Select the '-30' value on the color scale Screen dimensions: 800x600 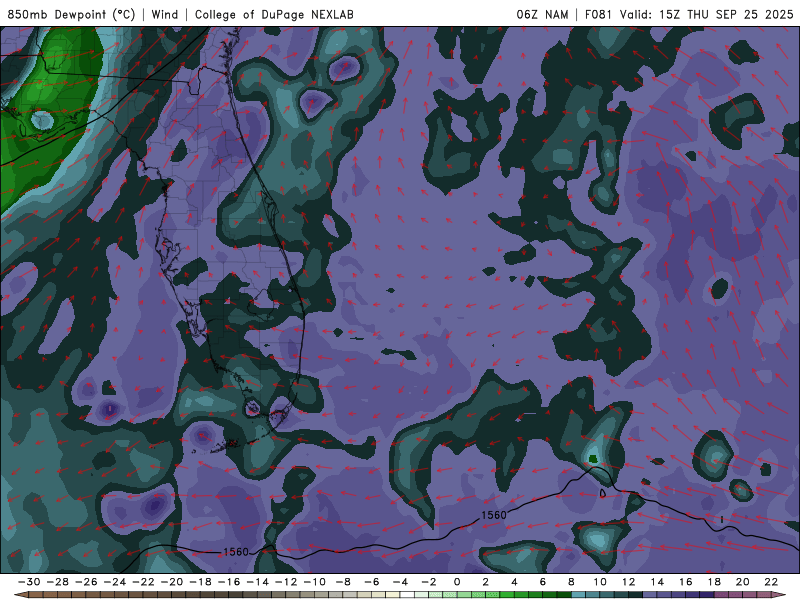pos(29,582)
